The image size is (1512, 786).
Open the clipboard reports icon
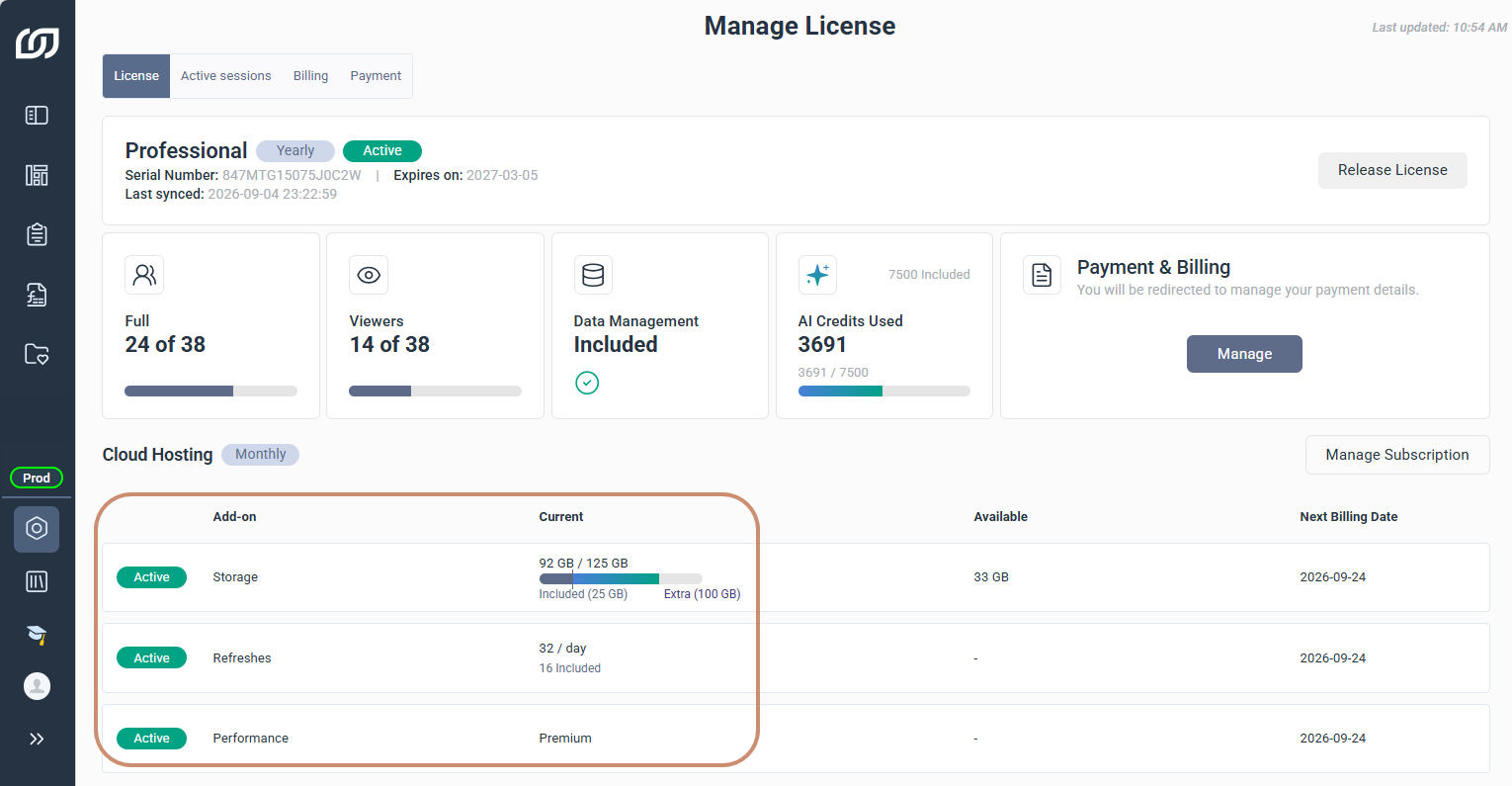click(x=37, y=234)
